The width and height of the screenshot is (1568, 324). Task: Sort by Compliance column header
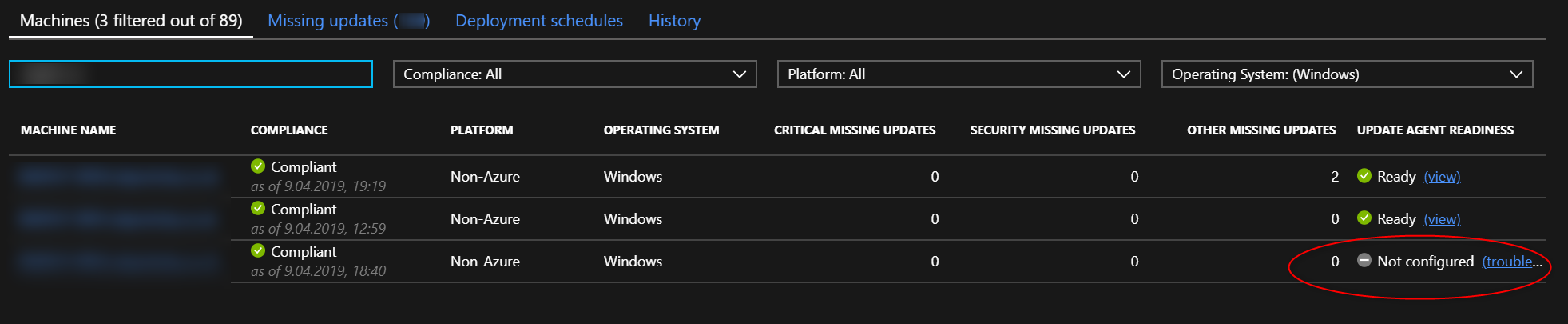(x=289, y=130)
